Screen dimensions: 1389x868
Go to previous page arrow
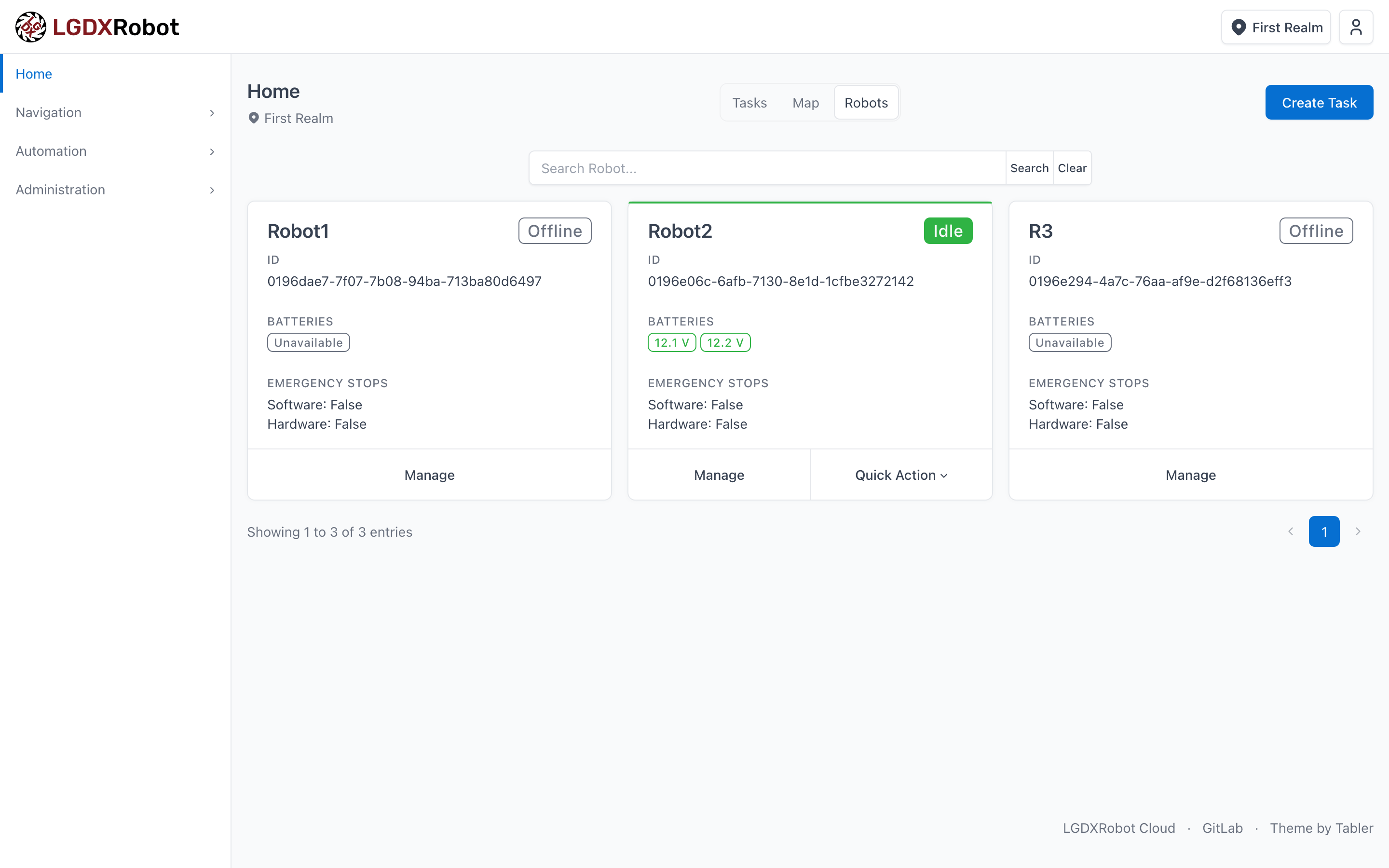click(x=1290, y=531)
